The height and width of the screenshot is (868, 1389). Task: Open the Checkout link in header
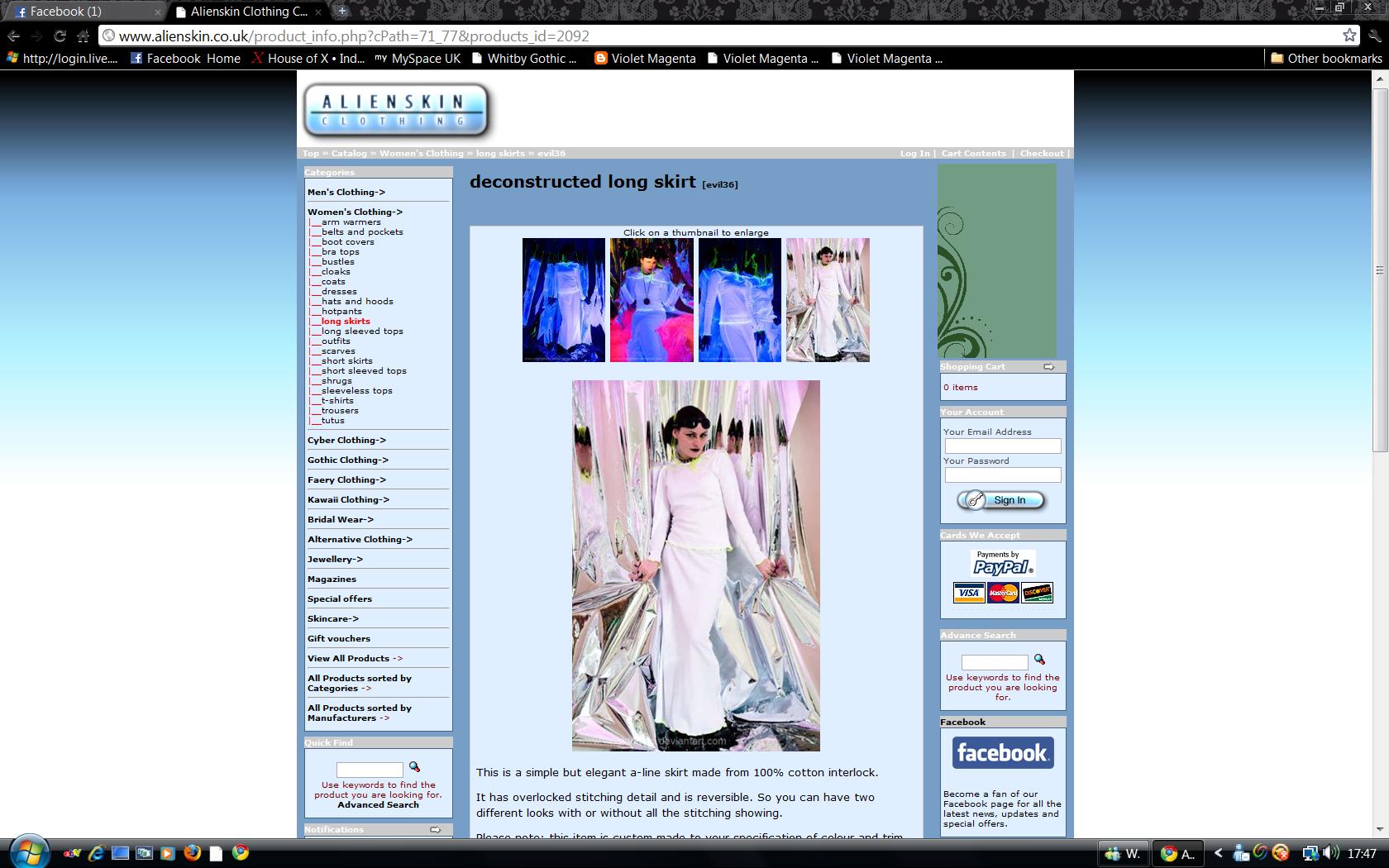1041,153
